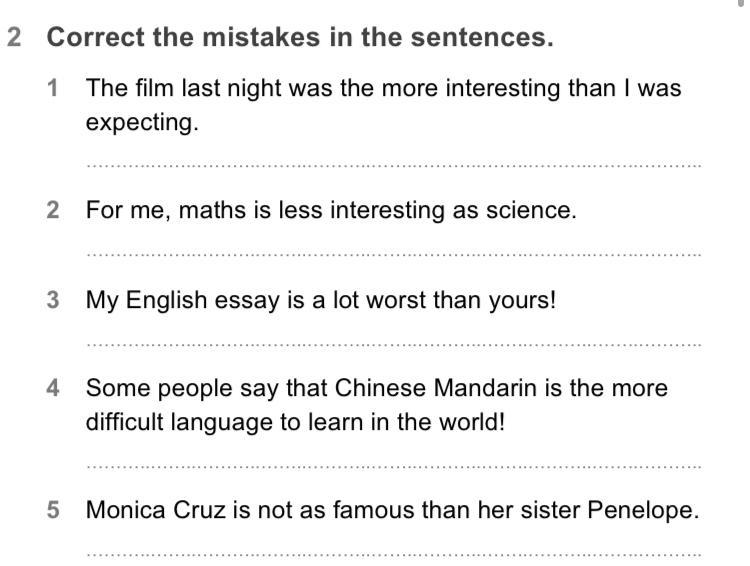Click the heading 'Correct the mistakes in the sentences'
Screen dimensions: 750x566
click(x=300, y=37)
